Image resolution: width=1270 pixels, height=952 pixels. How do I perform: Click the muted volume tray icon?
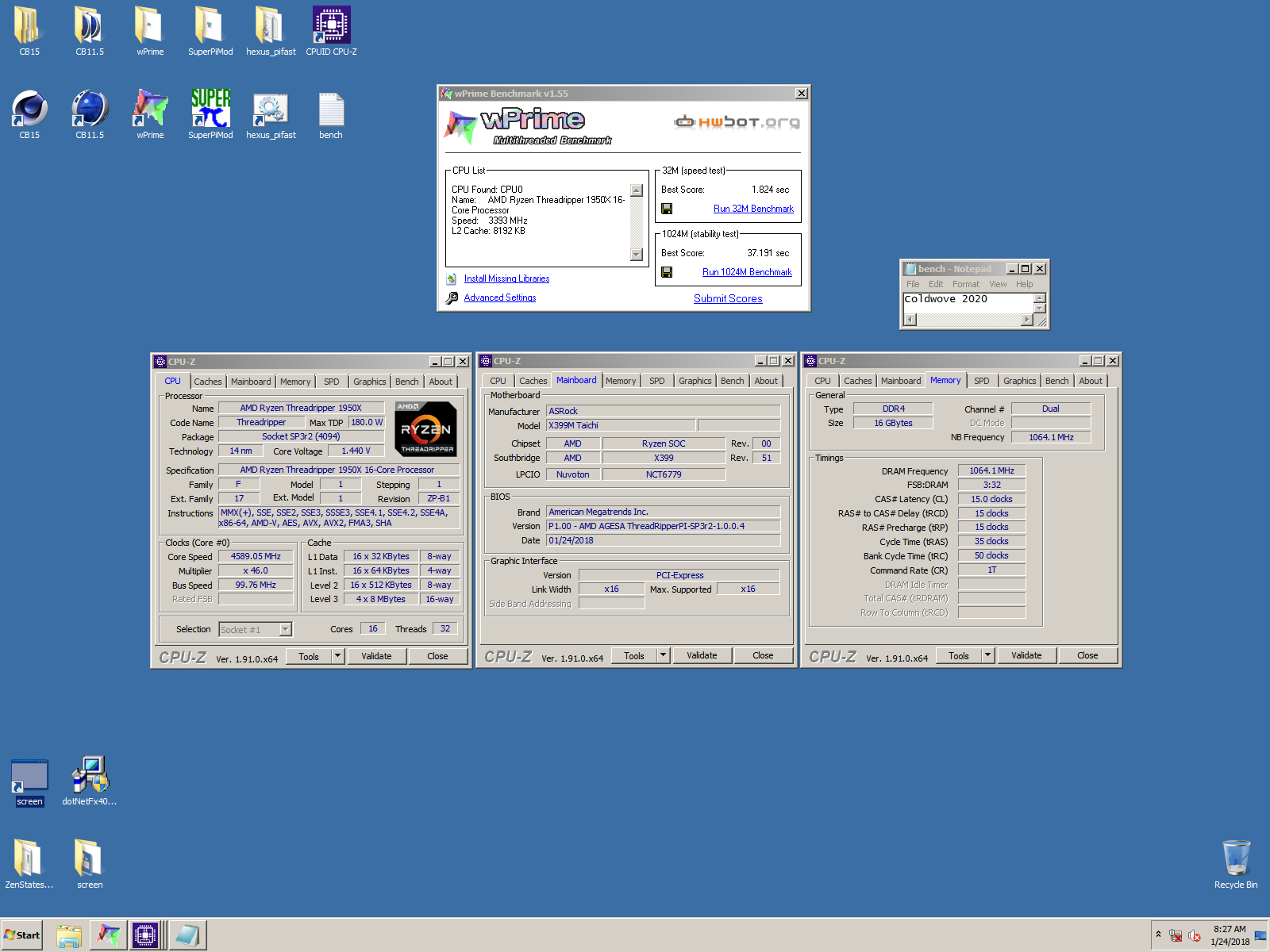click(x=1194, y=935)
